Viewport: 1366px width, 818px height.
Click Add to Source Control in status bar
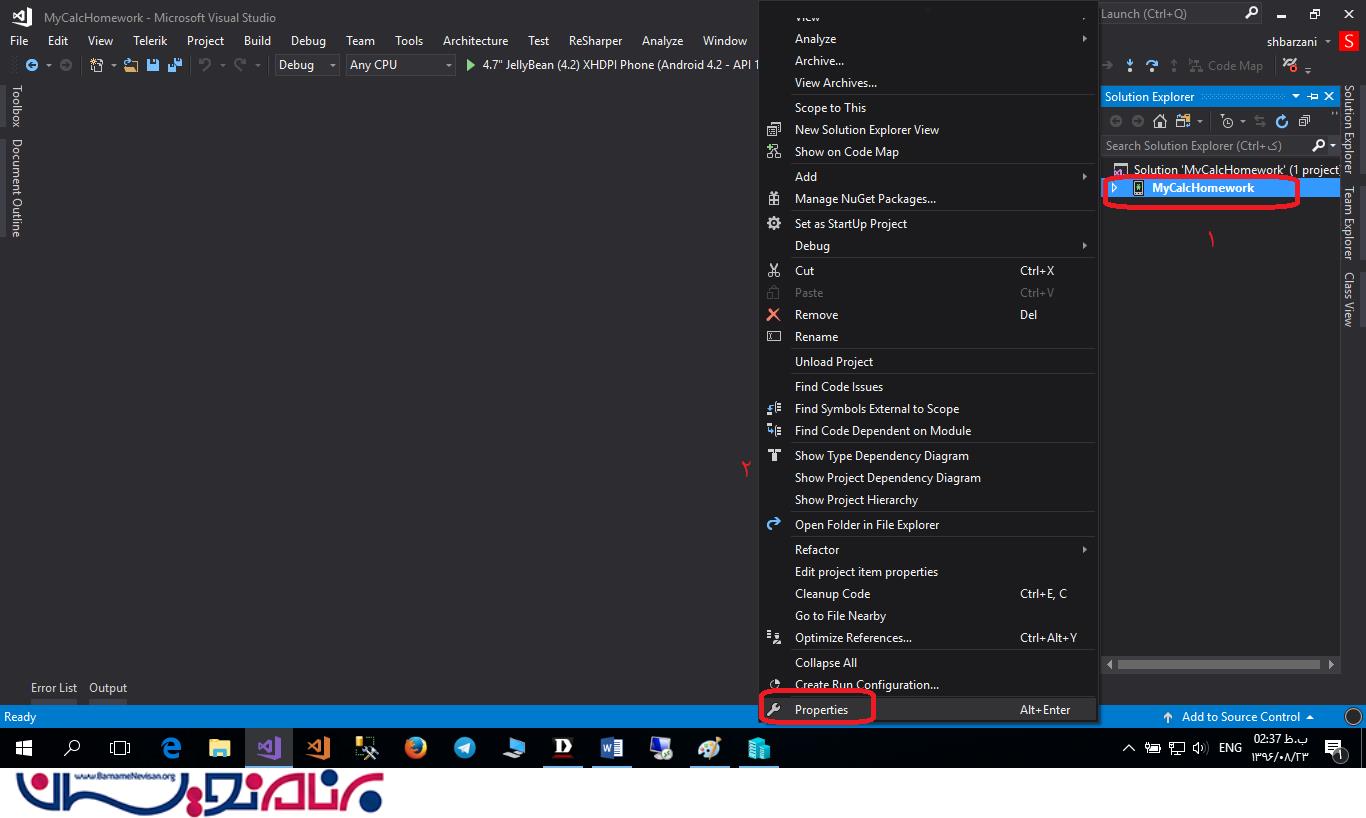[1240, 717]
